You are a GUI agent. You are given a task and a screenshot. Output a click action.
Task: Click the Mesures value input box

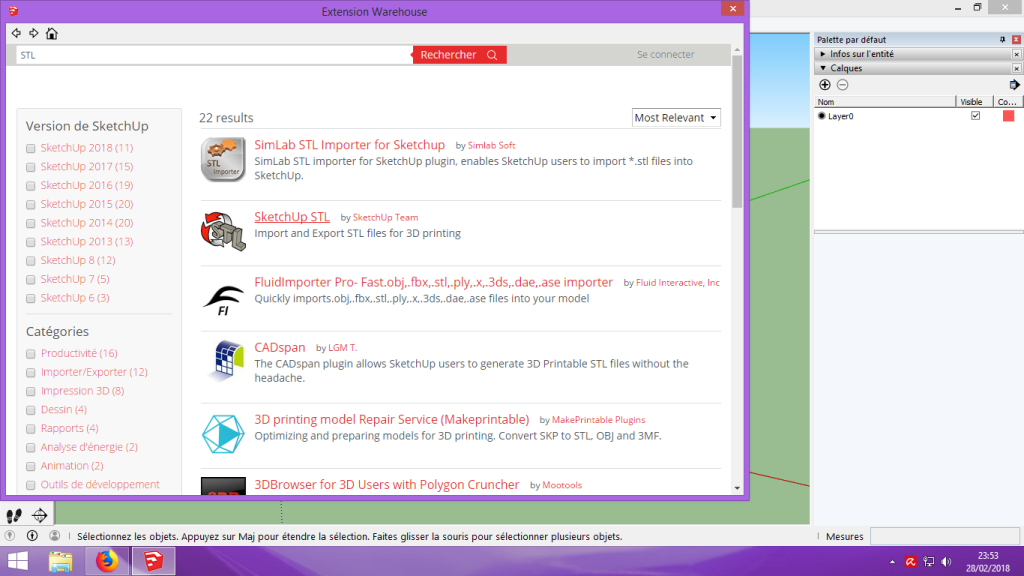945,536
